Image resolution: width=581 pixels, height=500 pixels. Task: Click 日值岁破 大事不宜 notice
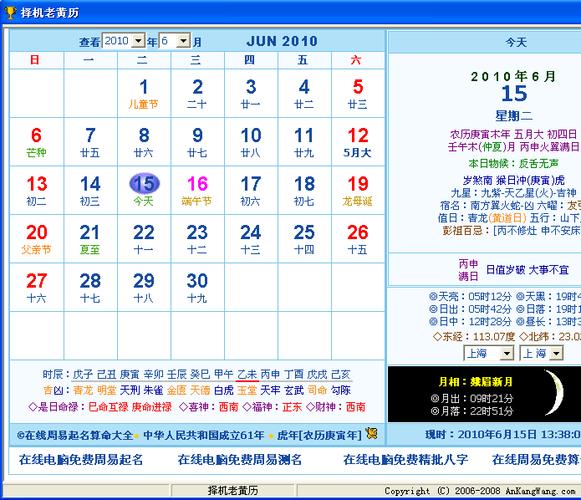click(x=527, y=270)
